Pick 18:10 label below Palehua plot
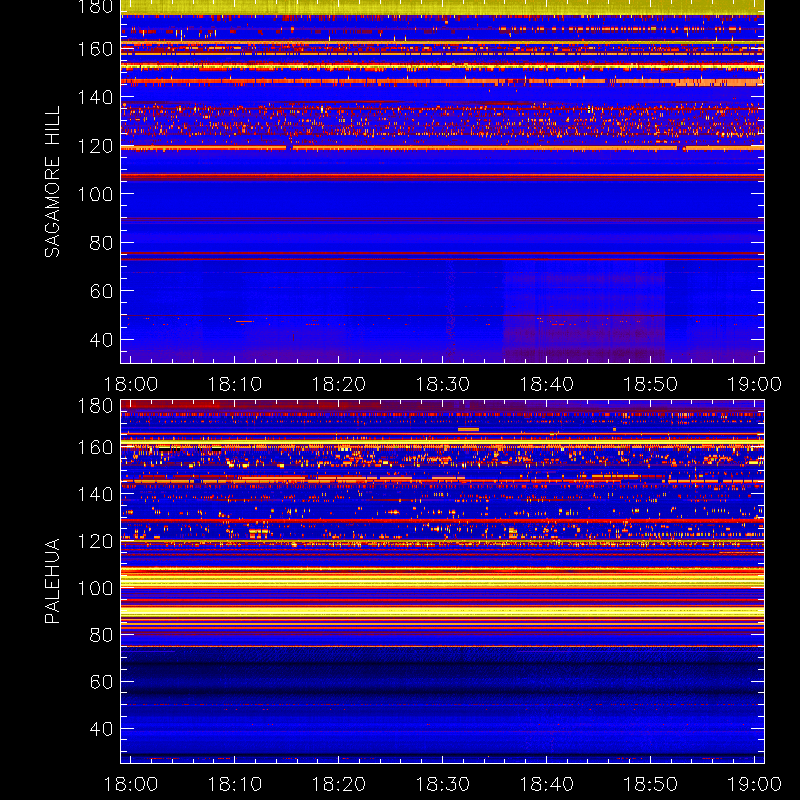800x800 pixels. click(x=235, y=784)
